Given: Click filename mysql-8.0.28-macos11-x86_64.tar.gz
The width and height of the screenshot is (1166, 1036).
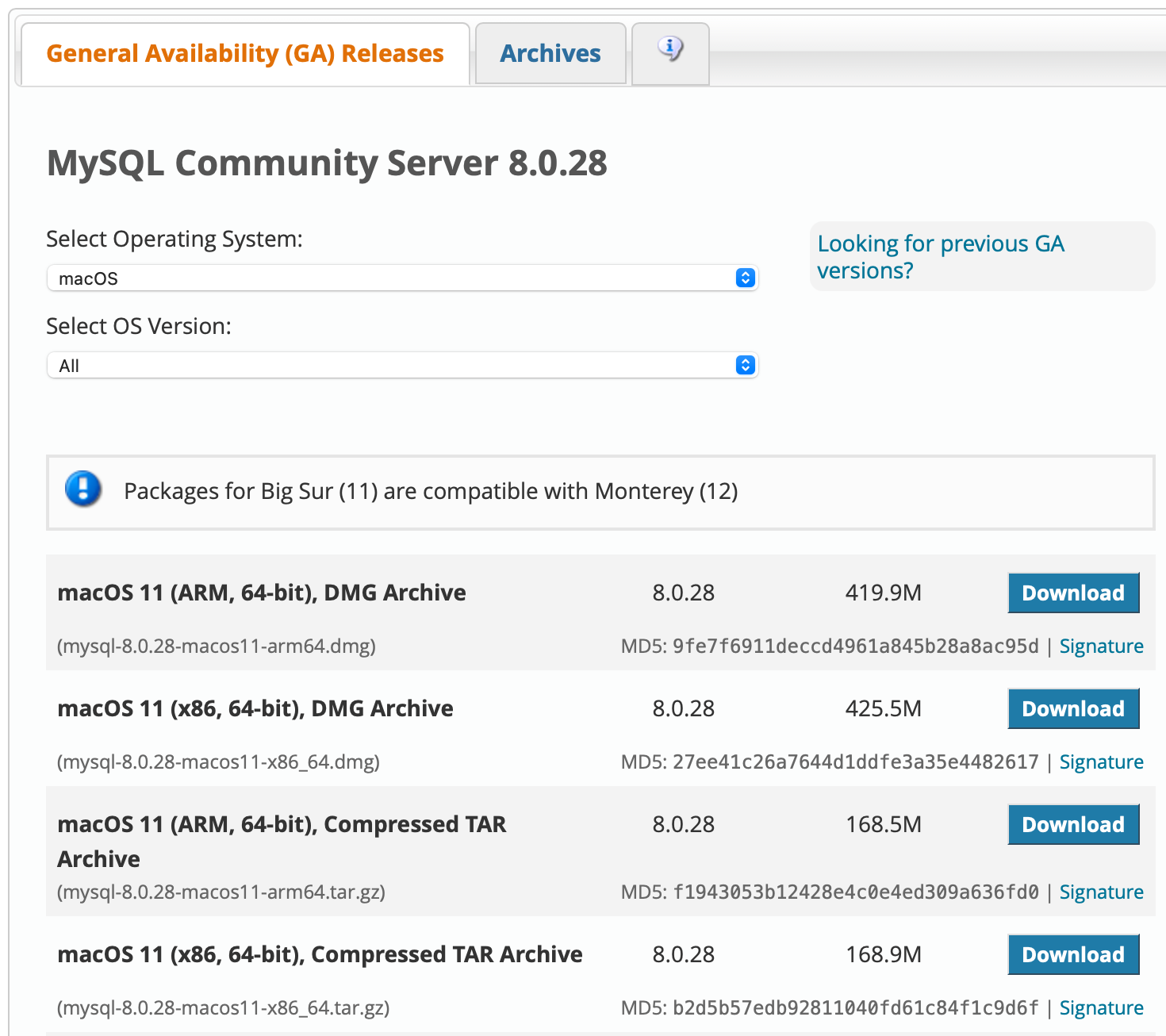Looking at the screenshot, I should 223,1008.
